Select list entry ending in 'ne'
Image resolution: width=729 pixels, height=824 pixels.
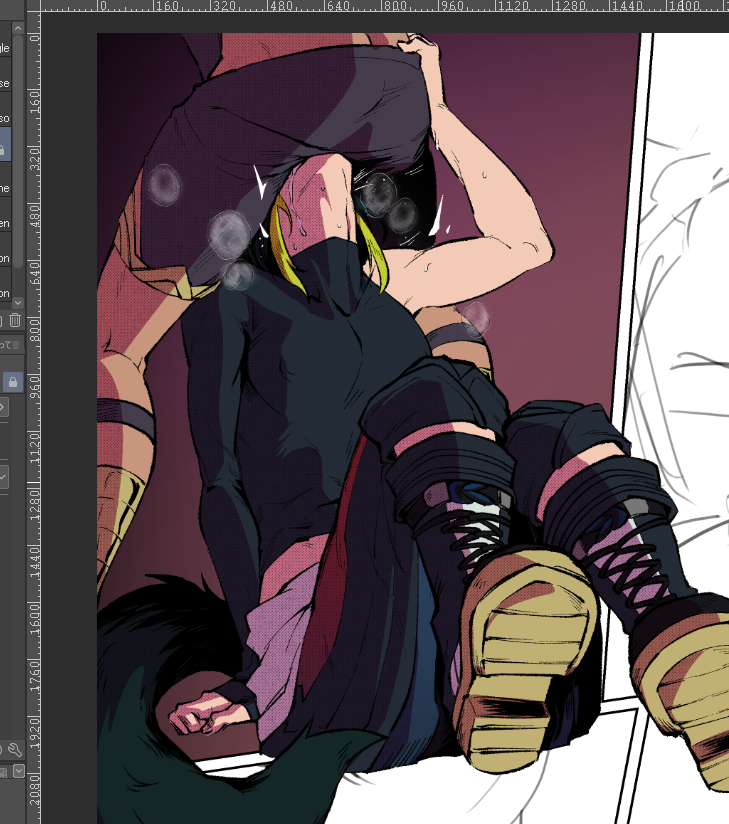pyautogui.click(x=5, y=188)
